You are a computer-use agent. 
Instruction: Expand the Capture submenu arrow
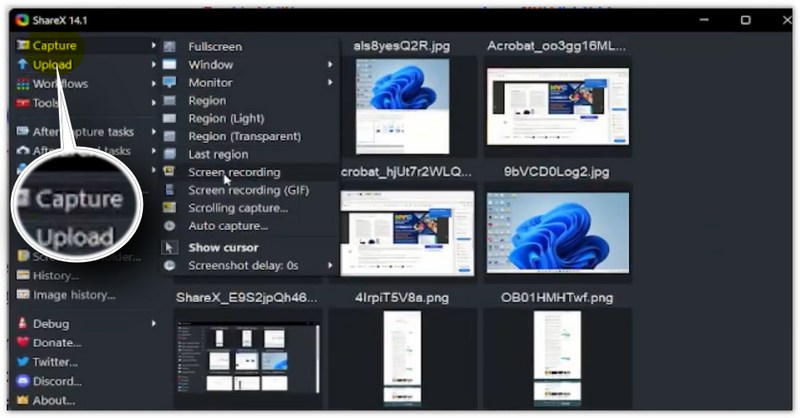tap(154, 45)
